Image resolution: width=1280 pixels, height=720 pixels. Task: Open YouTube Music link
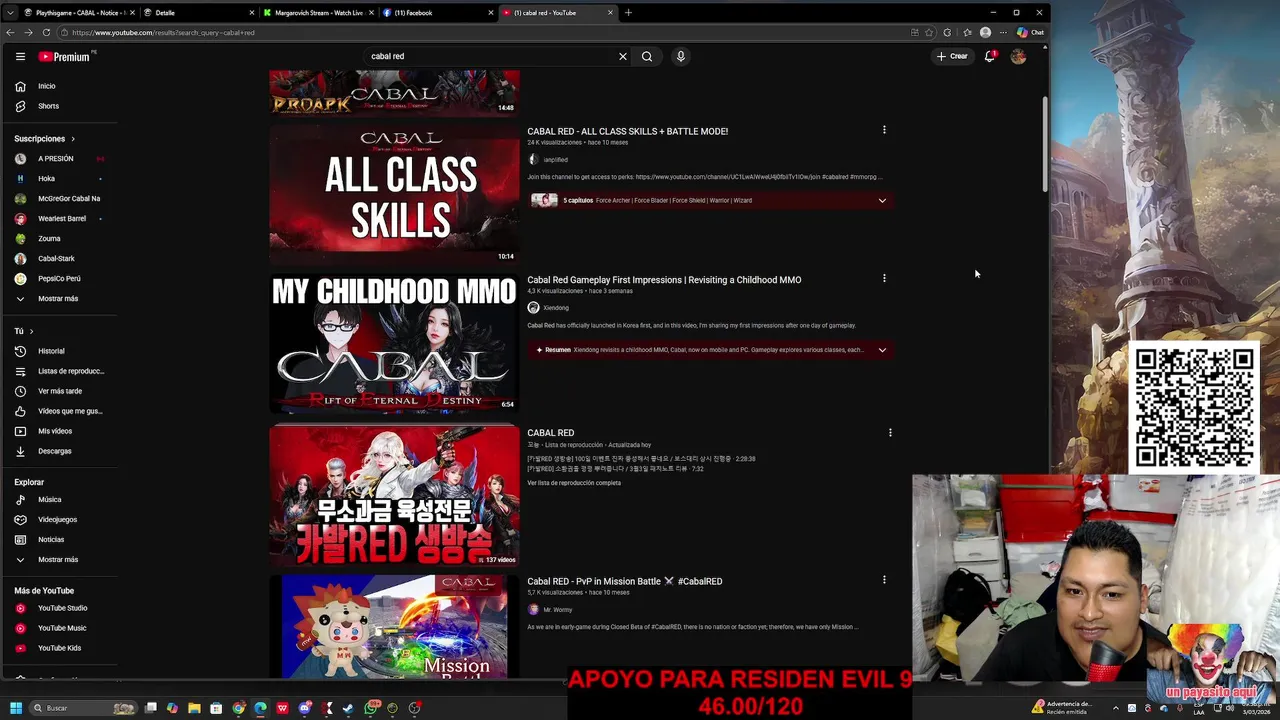pos(60,628)
